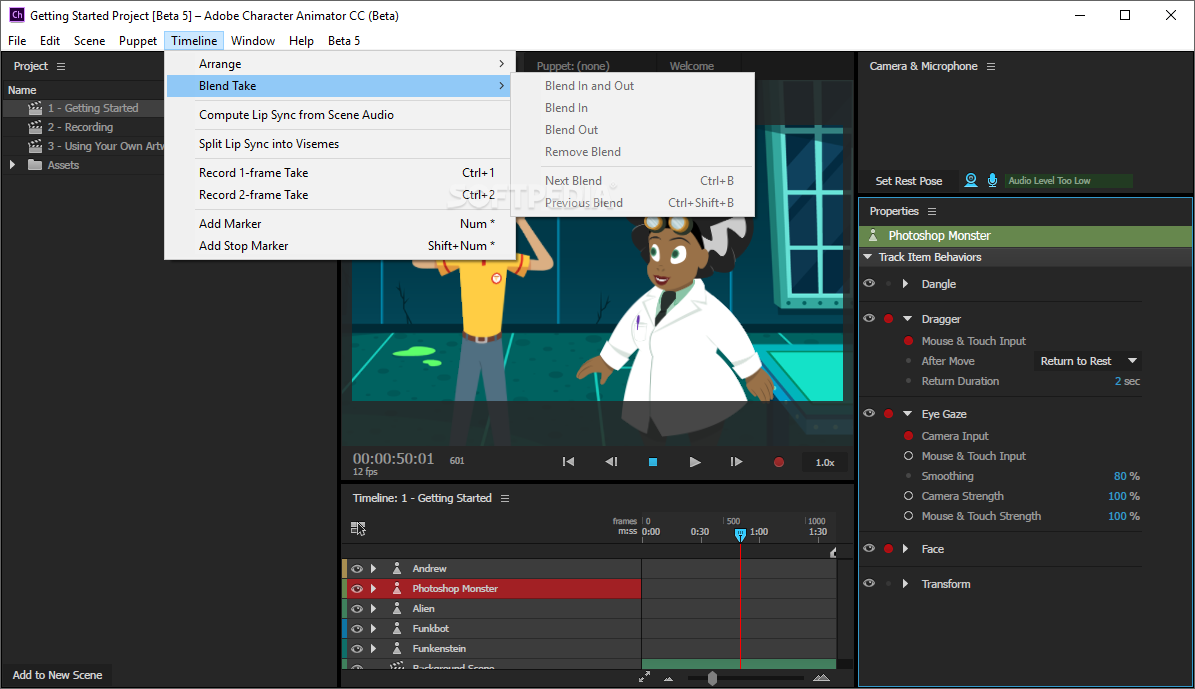Open the Return to Rest dropdown
This screenshot has width=1195, height=689.
pos(1088,361)
